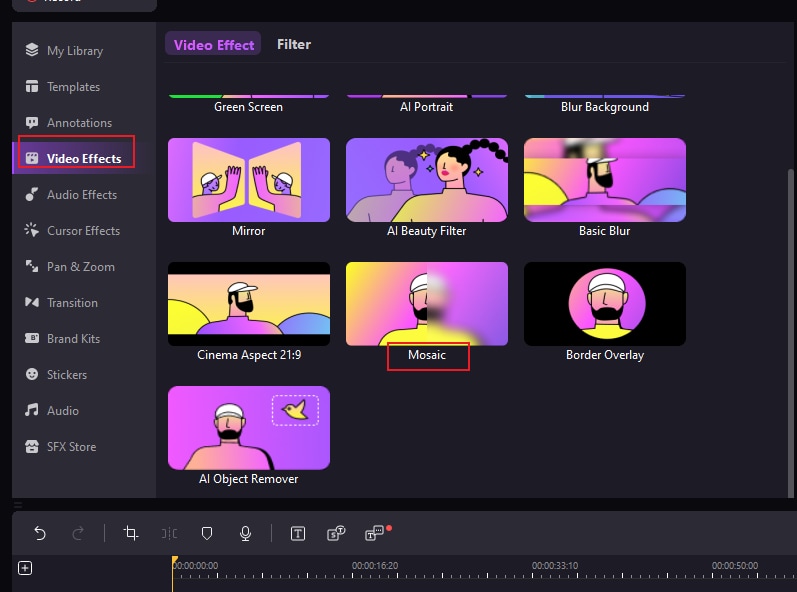
Task: Switch to the Video Effect tab
Action: [213, 45]
